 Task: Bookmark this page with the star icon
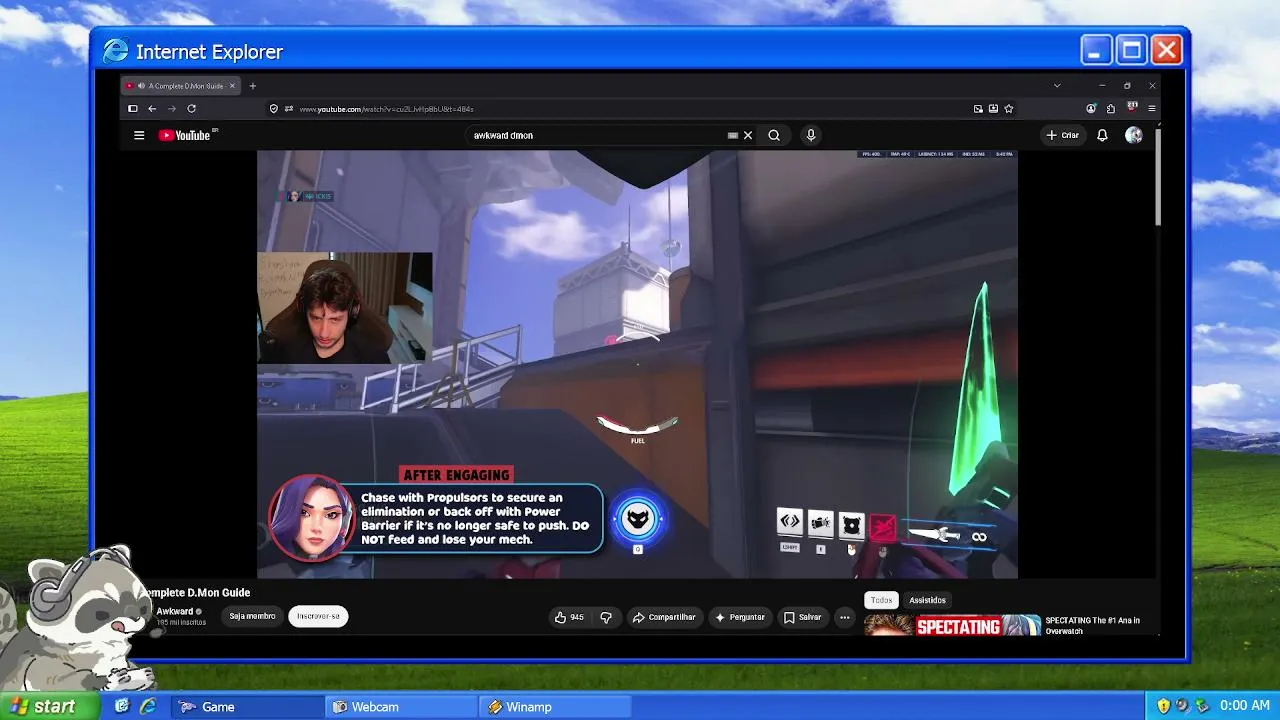(1009, 108)
